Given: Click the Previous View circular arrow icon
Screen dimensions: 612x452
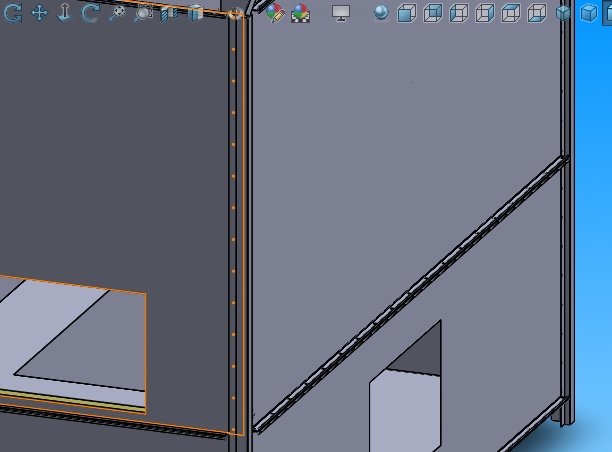Looking at the screenshot, I should pos(12,13).
